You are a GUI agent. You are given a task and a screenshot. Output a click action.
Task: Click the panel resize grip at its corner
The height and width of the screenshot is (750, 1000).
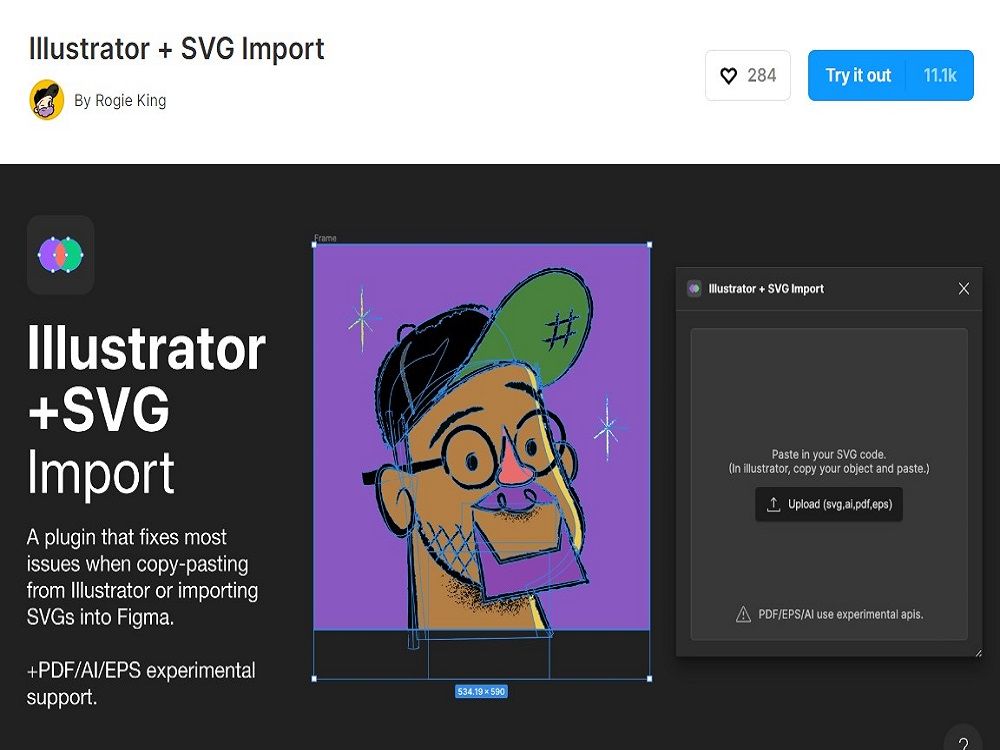tap(978, 652)
